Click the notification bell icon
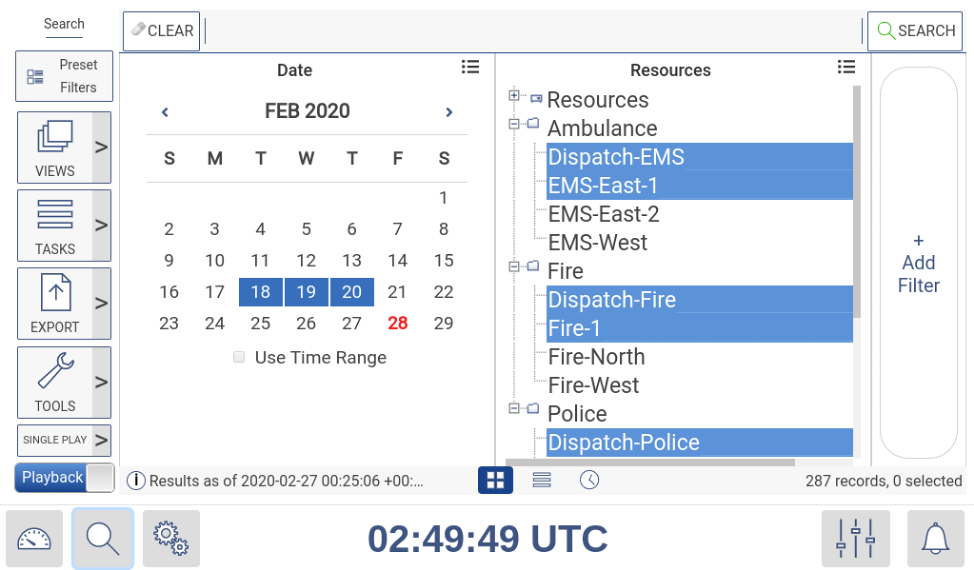 [x=935, y=539]
